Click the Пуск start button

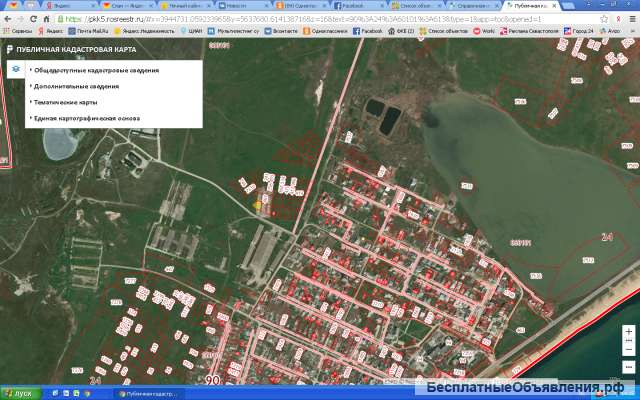pyautogui.click(x=18, y=393)
